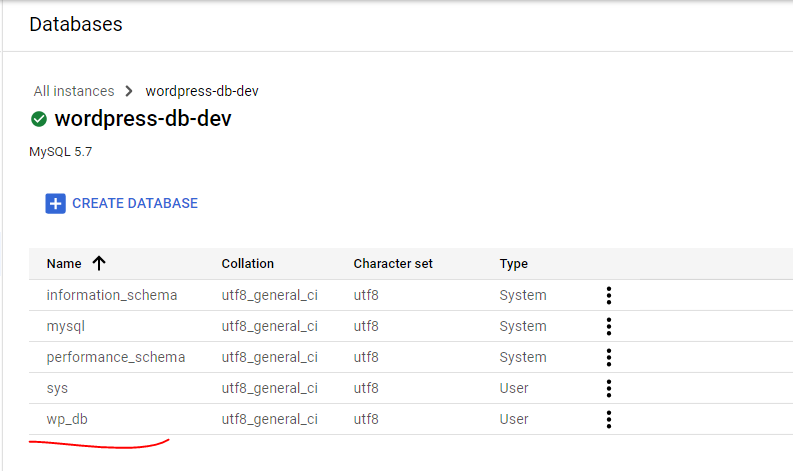Select the wp_db database name
Image resolution: width=793 pixels, height=471 pixels.
(67, 419)
